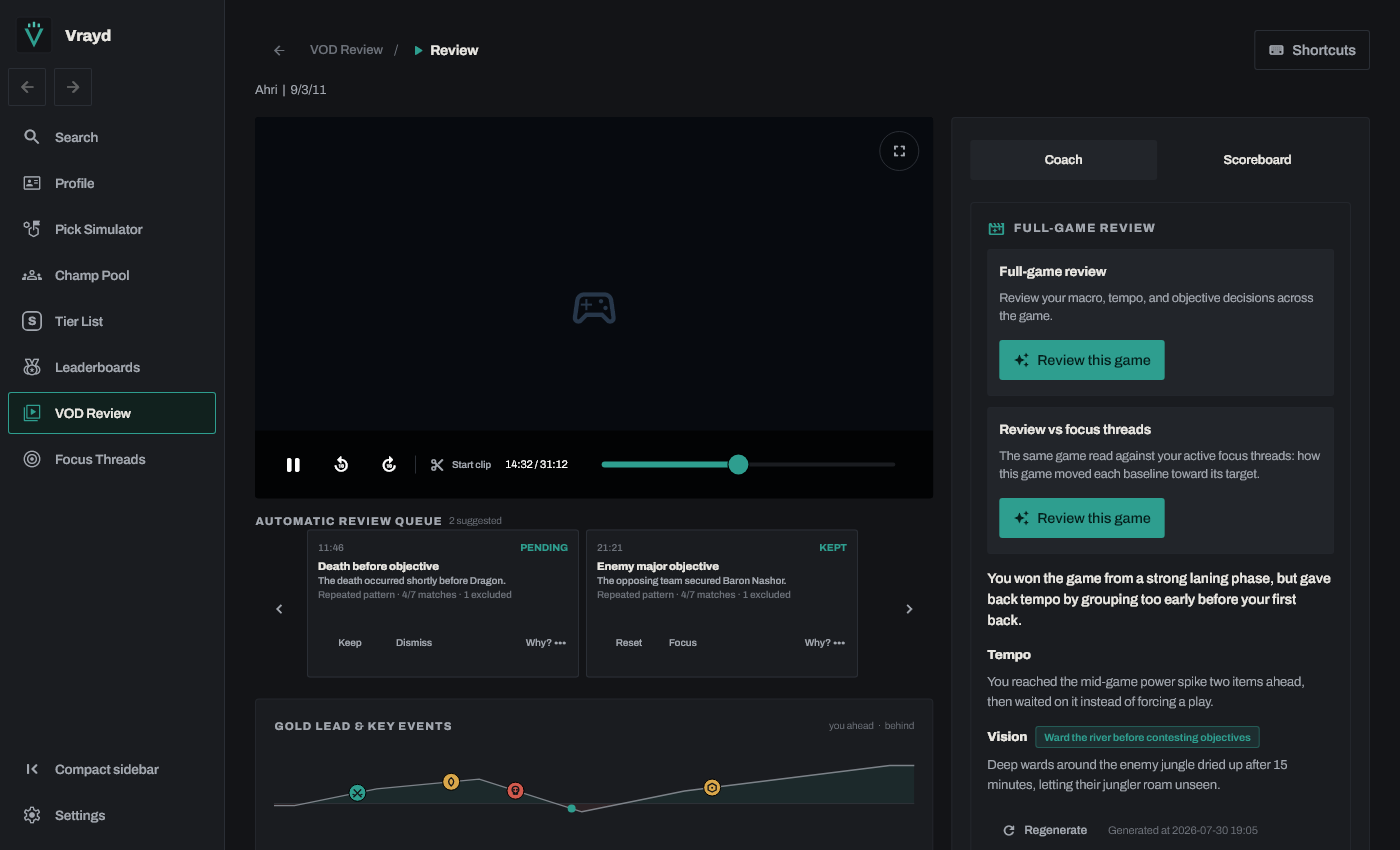Click the Vrayd logo icon
The width and height of the screenshot is (1400, 850).
[34, 35]
